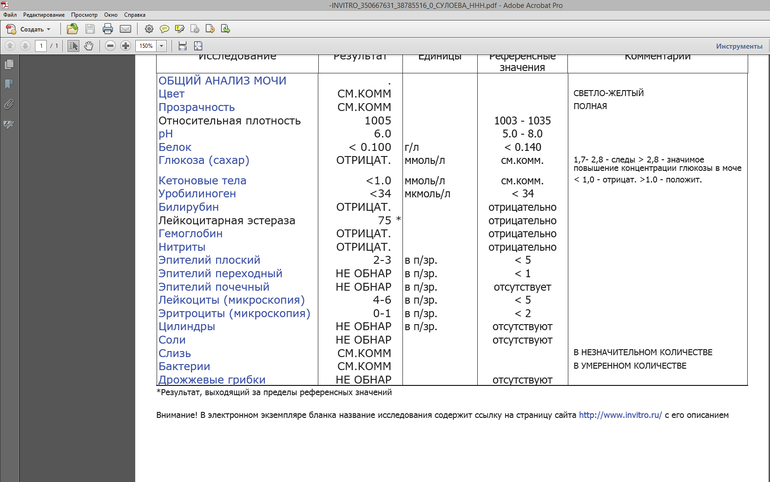Follow the Эритроциты (микроскопия) link

pos(234,313)
